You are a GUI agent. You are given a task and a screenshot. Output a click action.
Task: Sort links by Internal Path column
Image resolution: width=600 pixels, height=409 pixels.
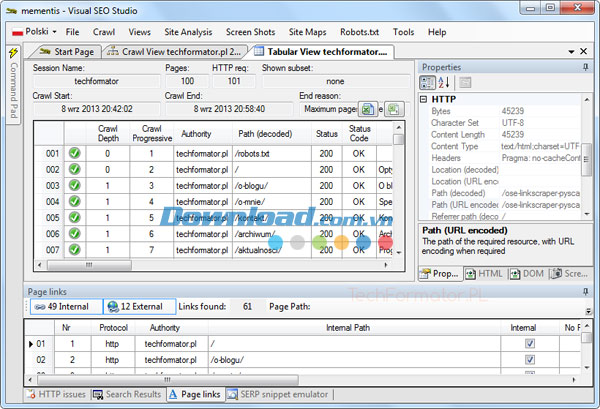click(354, 328)
